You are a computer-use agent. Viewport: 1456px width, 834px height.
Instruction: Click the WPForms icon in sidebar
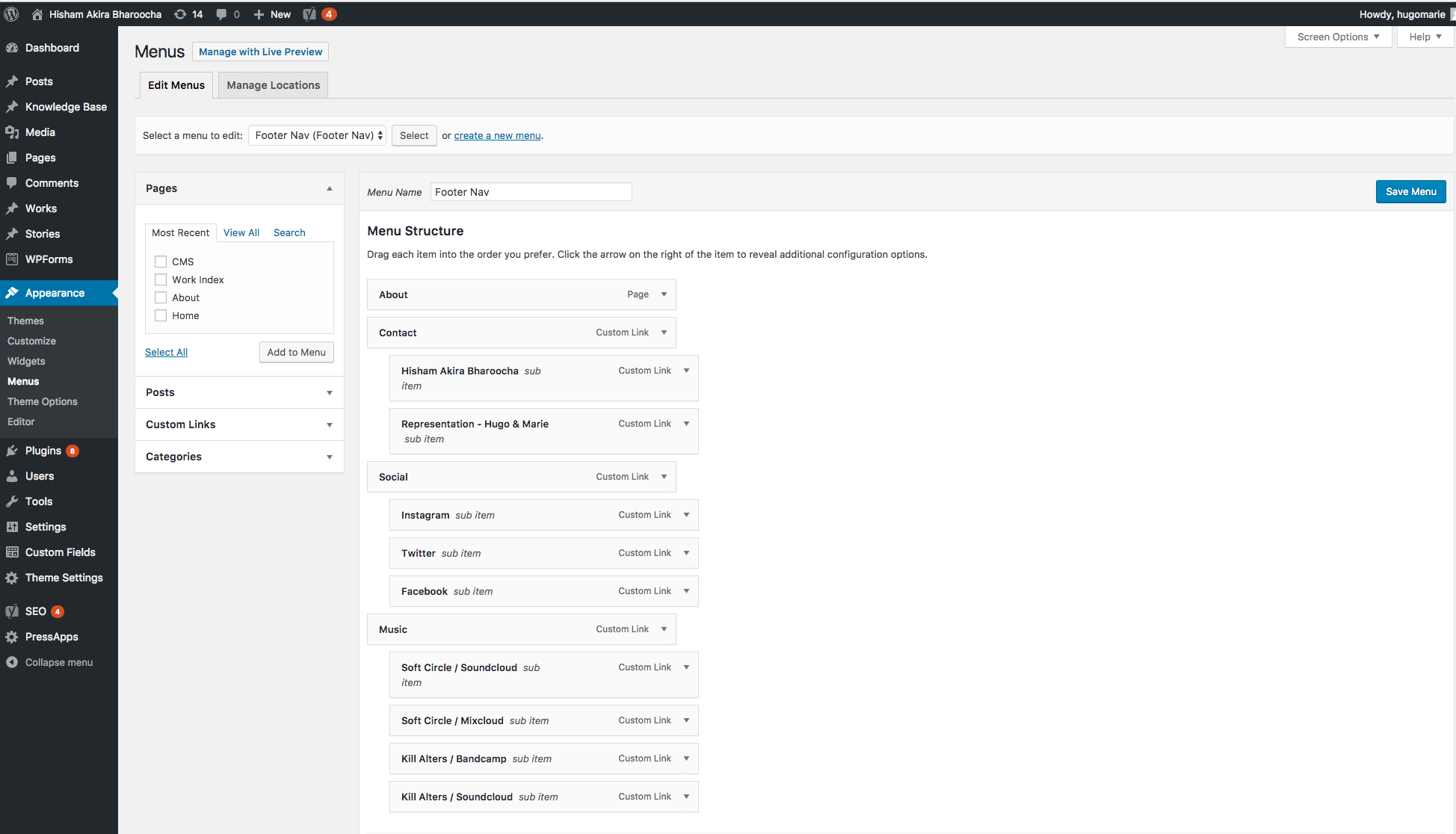click(x=12, y=259)
